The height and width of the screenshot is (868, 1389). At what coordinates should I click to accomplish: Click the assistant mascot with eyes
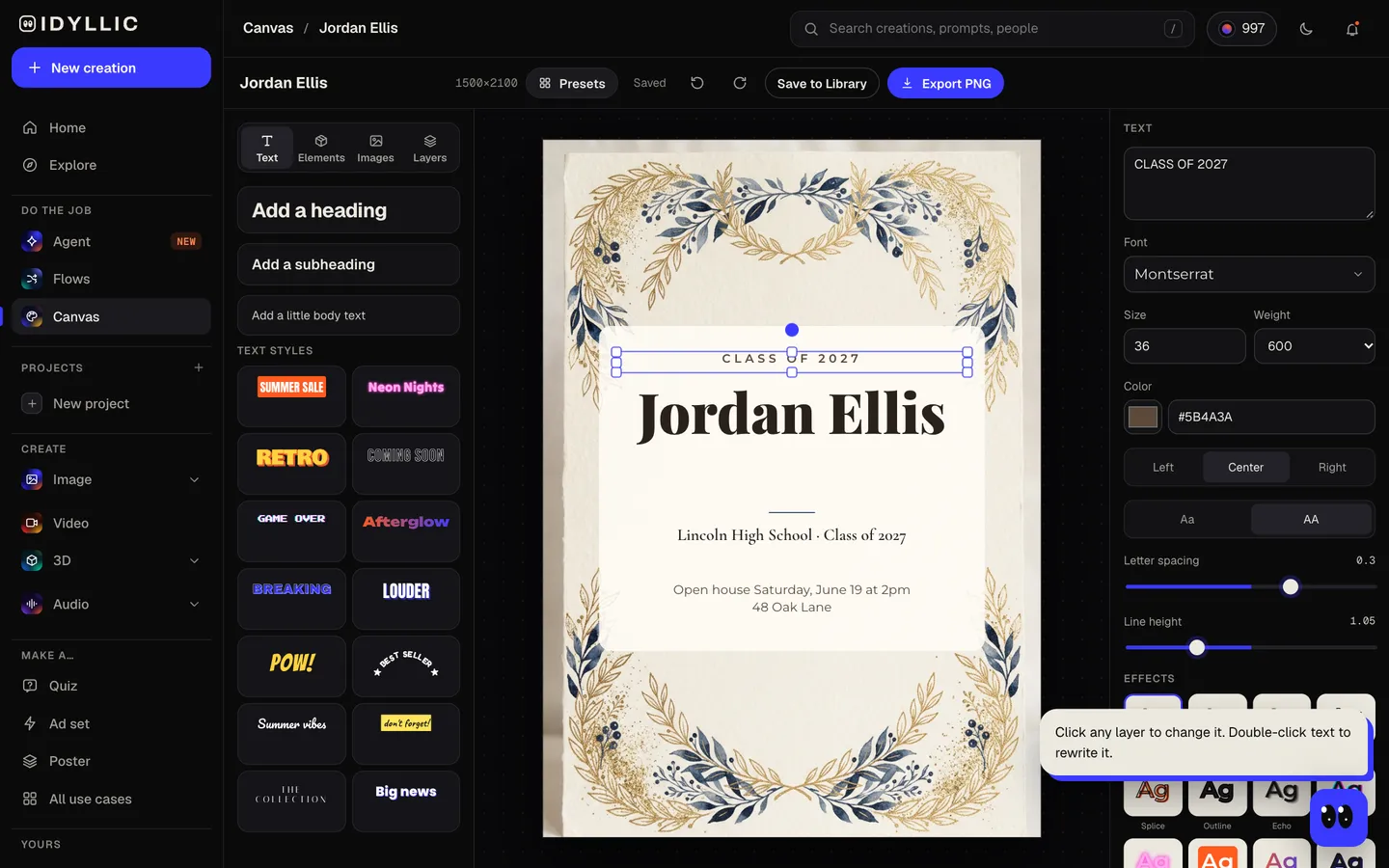click(1338, 818)
